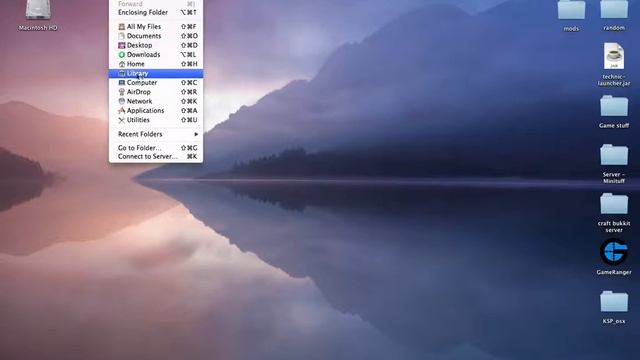Viewport: 640px width, 360px height.
Task: Launch the GameRanger app icon
Action: click(x=614, y=252)
